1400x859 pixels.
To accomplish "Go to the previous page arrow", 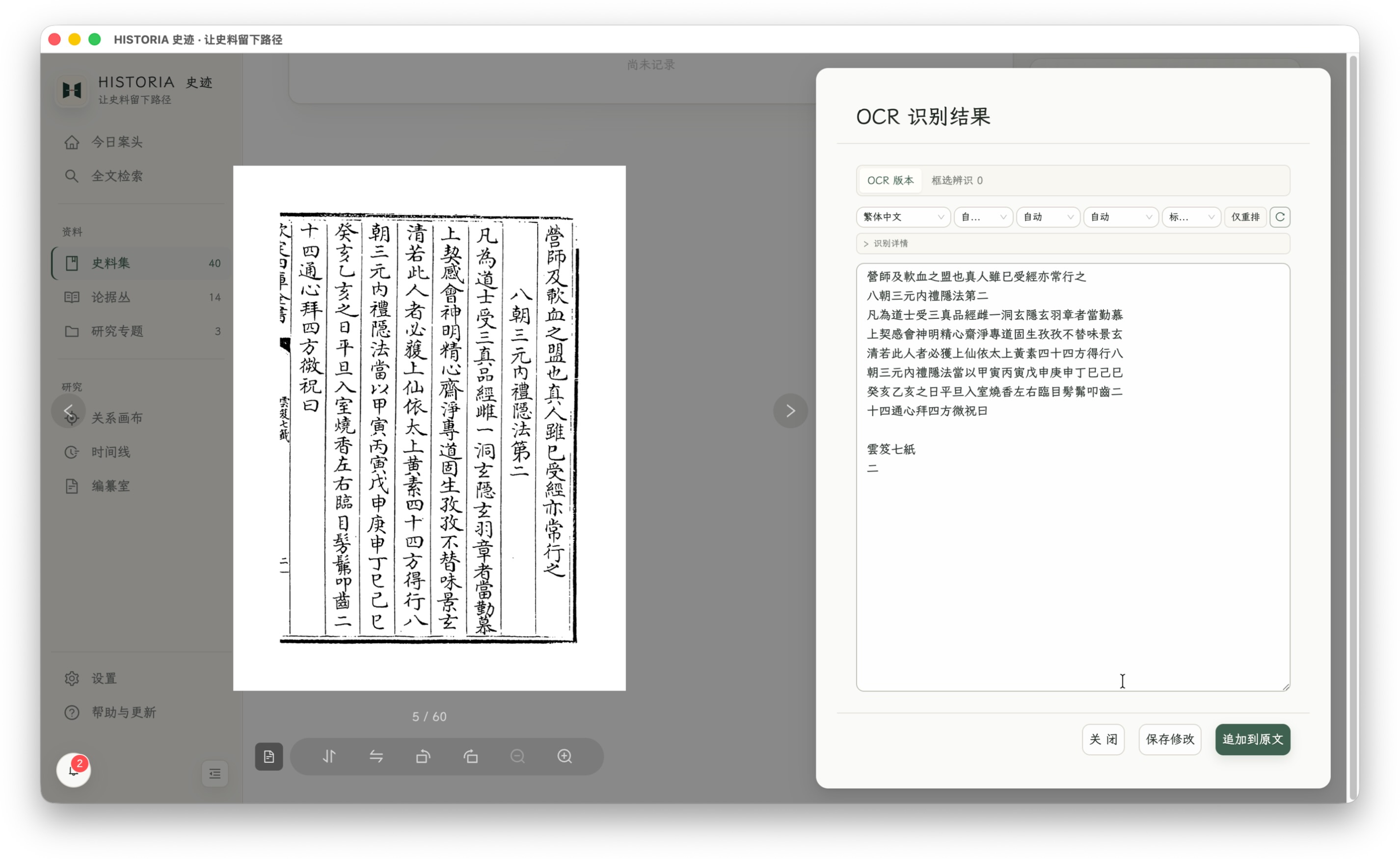I will [68, 411].
